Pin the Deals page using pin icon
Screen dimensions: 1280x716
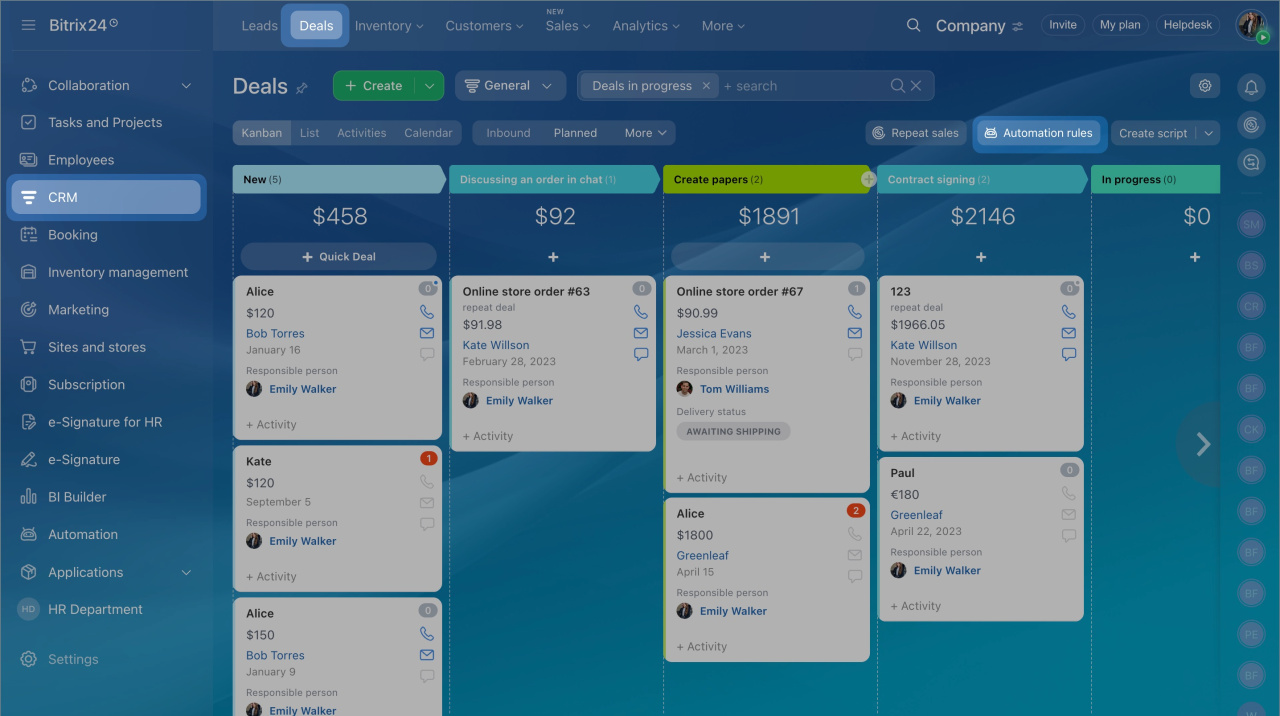(x=302, y=88)
